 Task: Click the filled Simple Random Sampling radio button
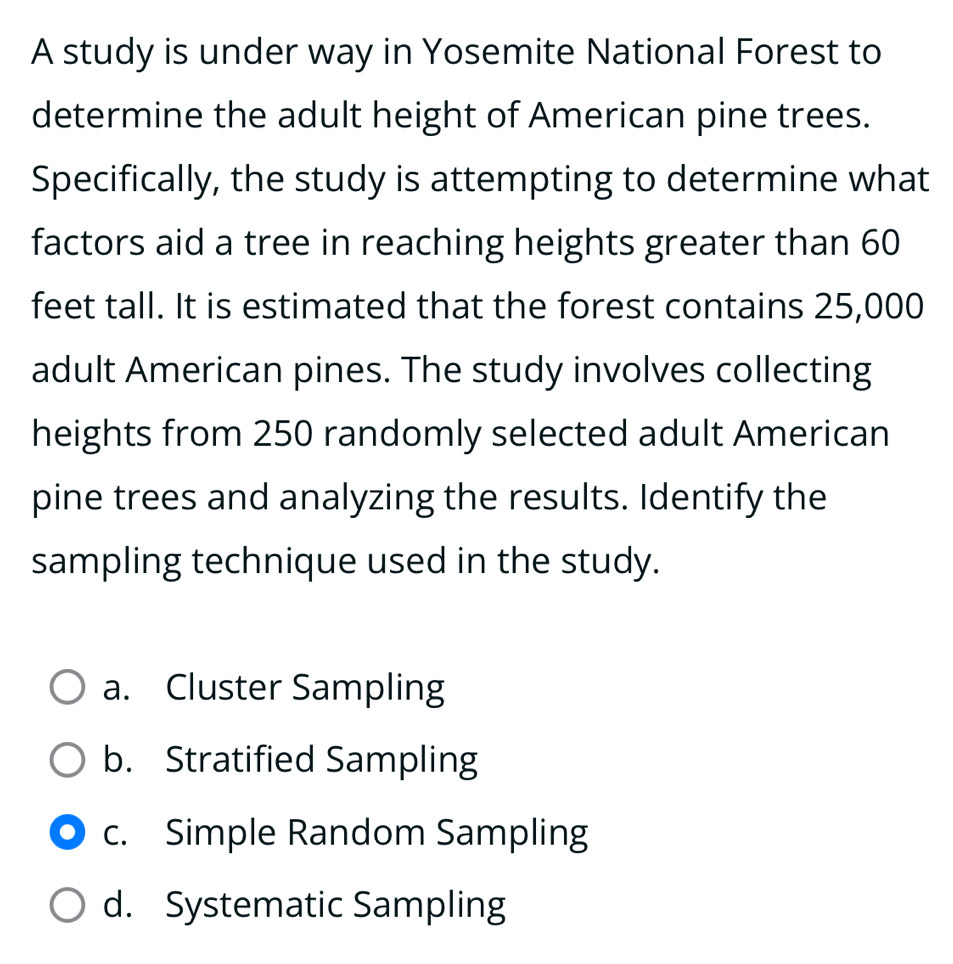[66, 831]
